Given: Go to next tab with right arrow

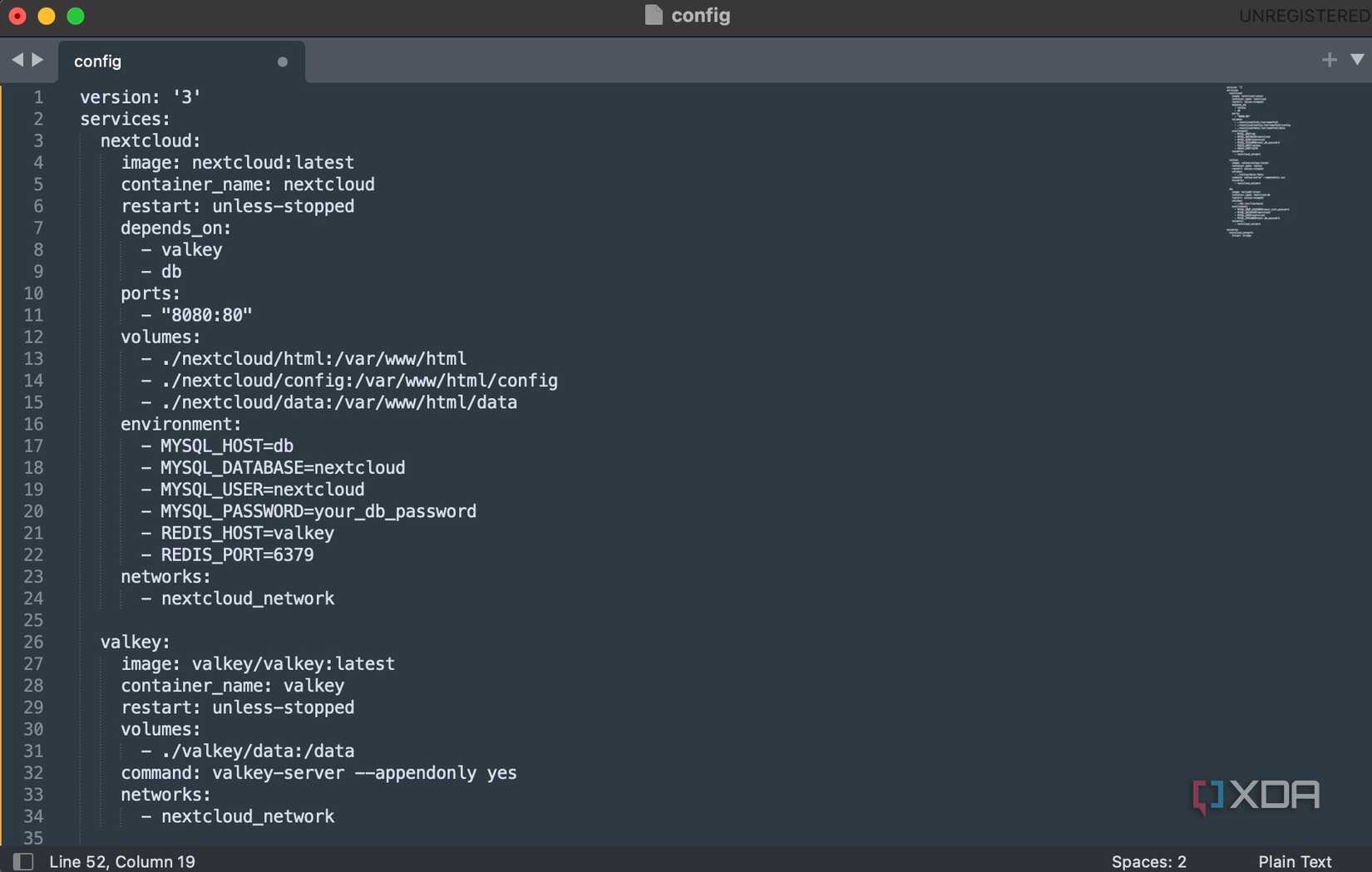Looking at the screenshot, I should (x=37, y=60).
